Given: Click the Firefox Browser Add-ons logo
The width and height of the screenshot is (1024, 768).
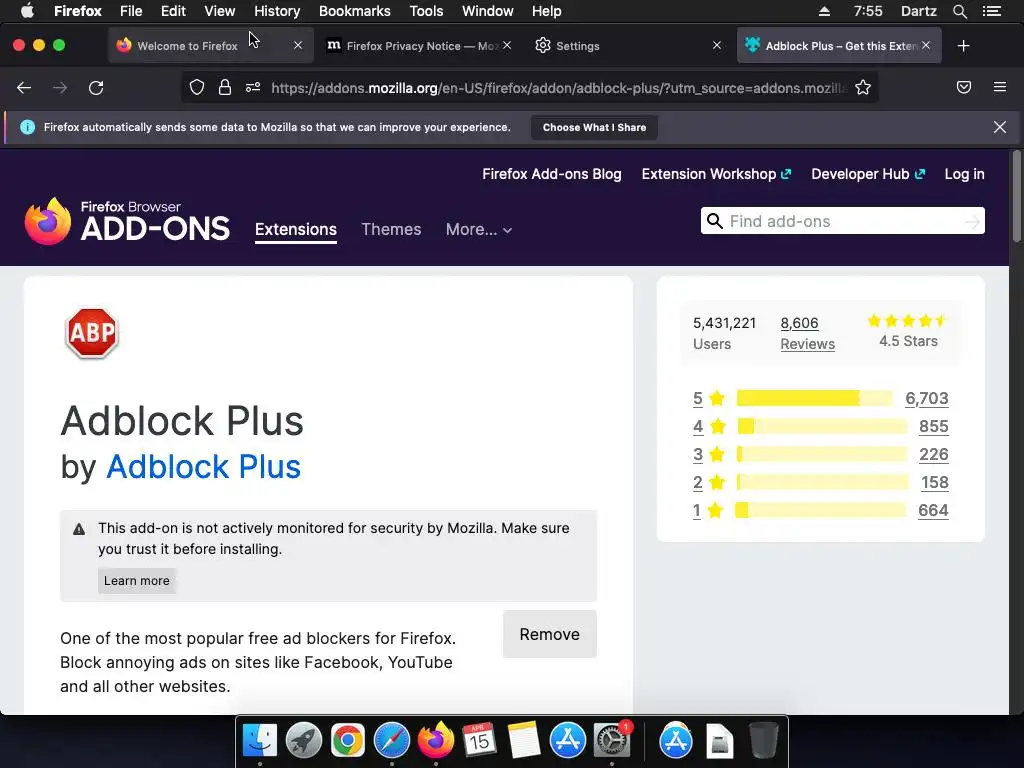Looking at the screenshot, I should coord(127,221).
